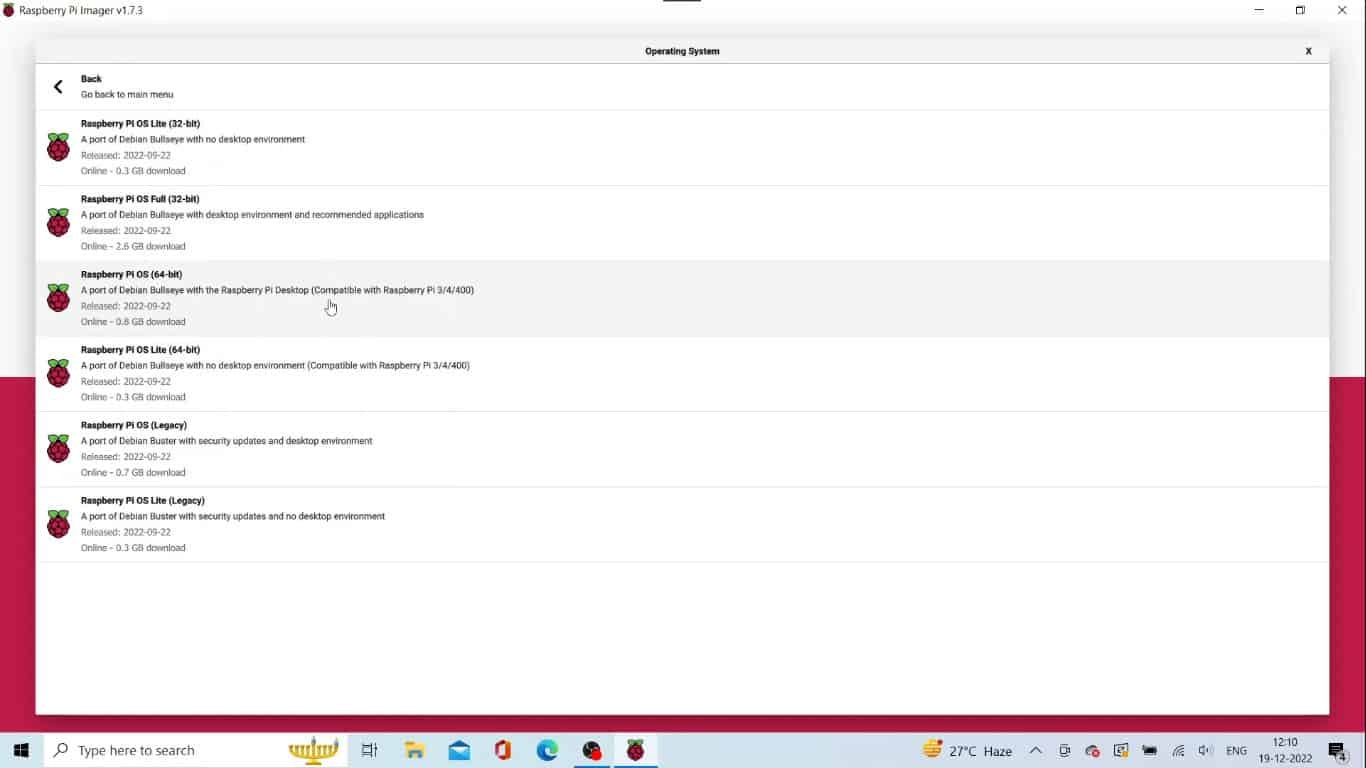Open the Windows Start menu
Screen dimensions: 1366x768
21,750
